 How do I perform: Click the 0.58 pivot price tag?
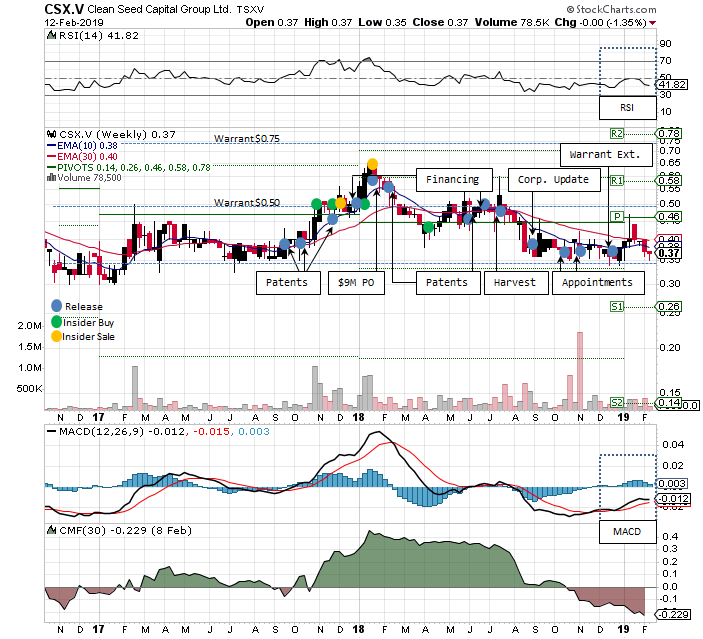click(670, 181)
